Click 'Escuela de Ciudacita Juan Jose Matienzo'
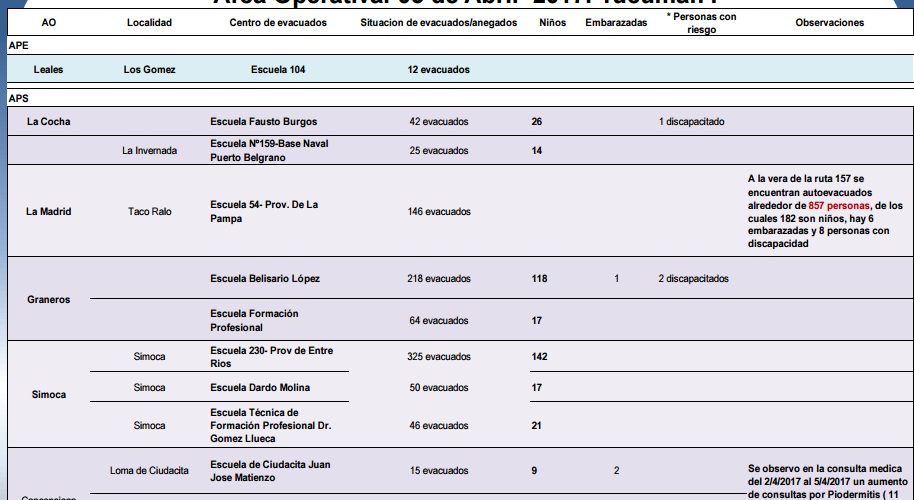 pyautogui.click(x=270, y=471)
